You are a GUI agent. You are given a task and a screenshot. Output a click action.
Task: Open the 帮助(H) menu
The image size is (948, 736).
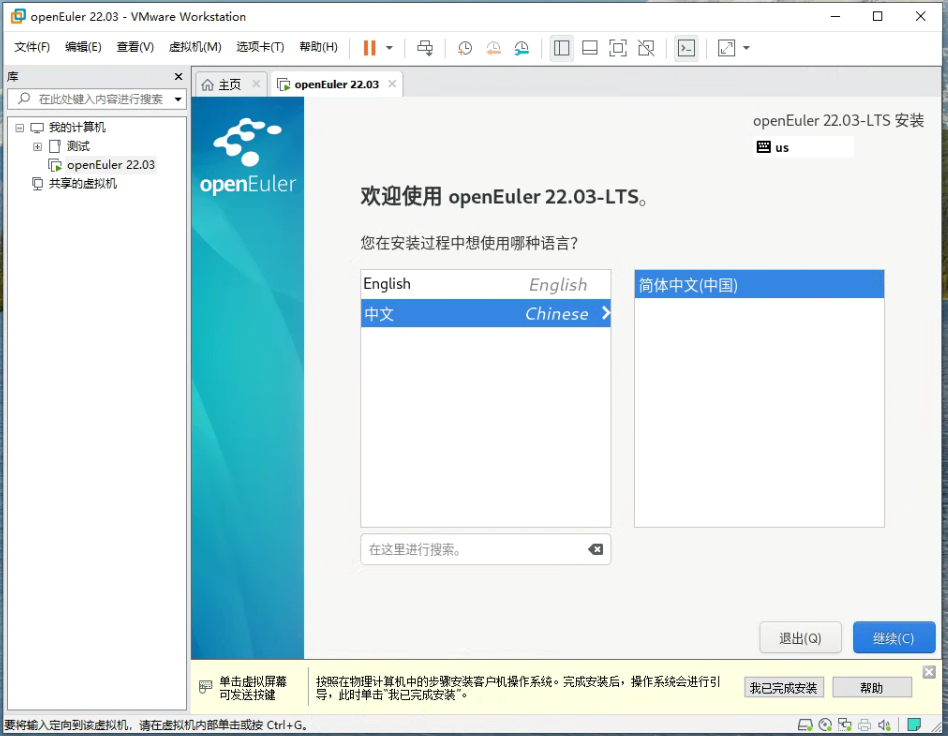[319, 47]
